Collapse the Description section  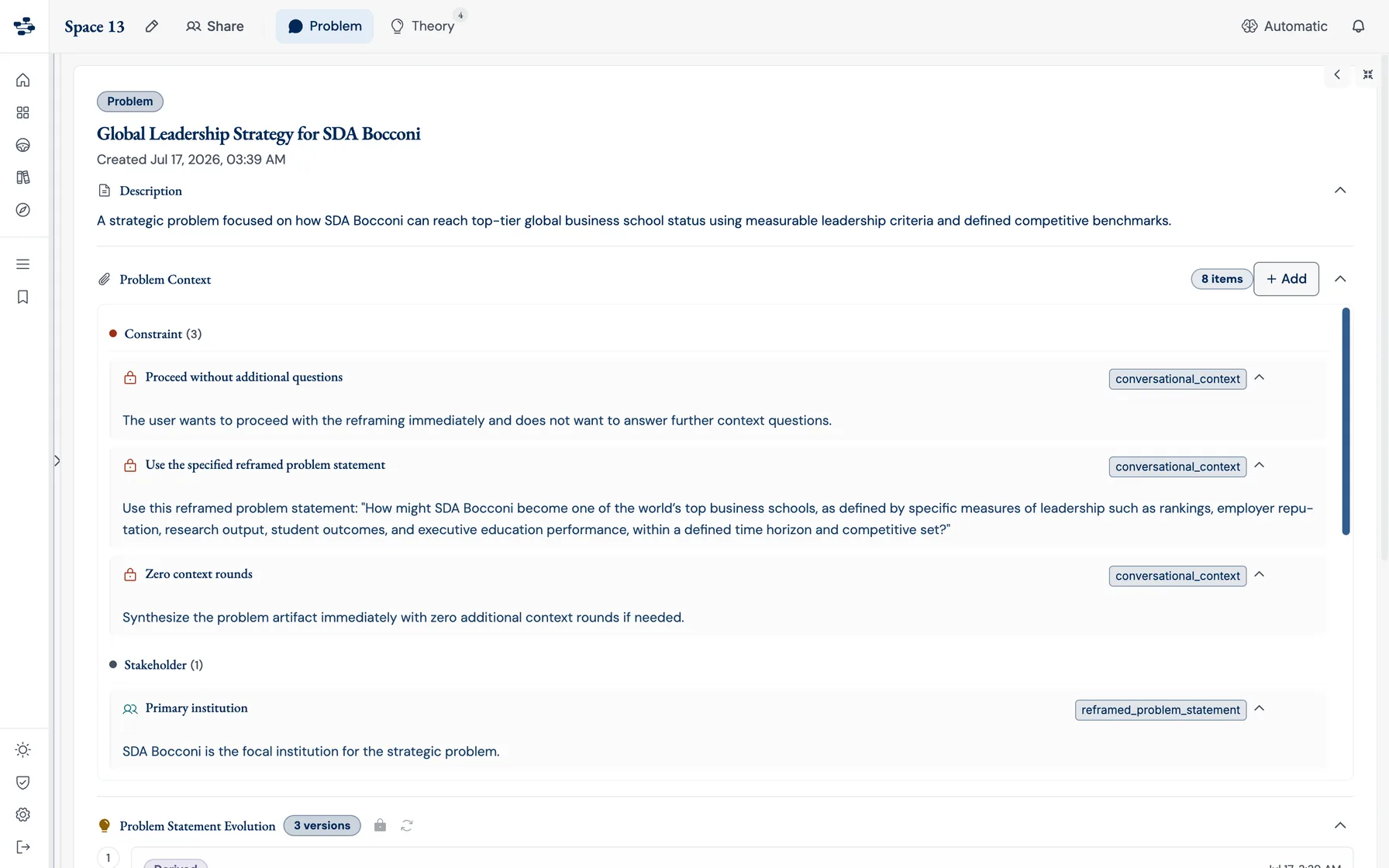(x=1340, y=190)
